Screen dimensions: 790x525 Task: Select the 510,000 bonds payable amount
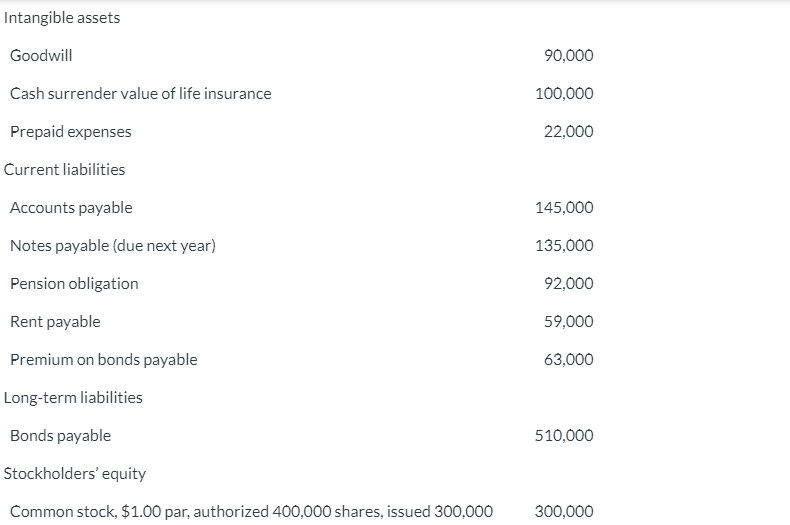564,435
